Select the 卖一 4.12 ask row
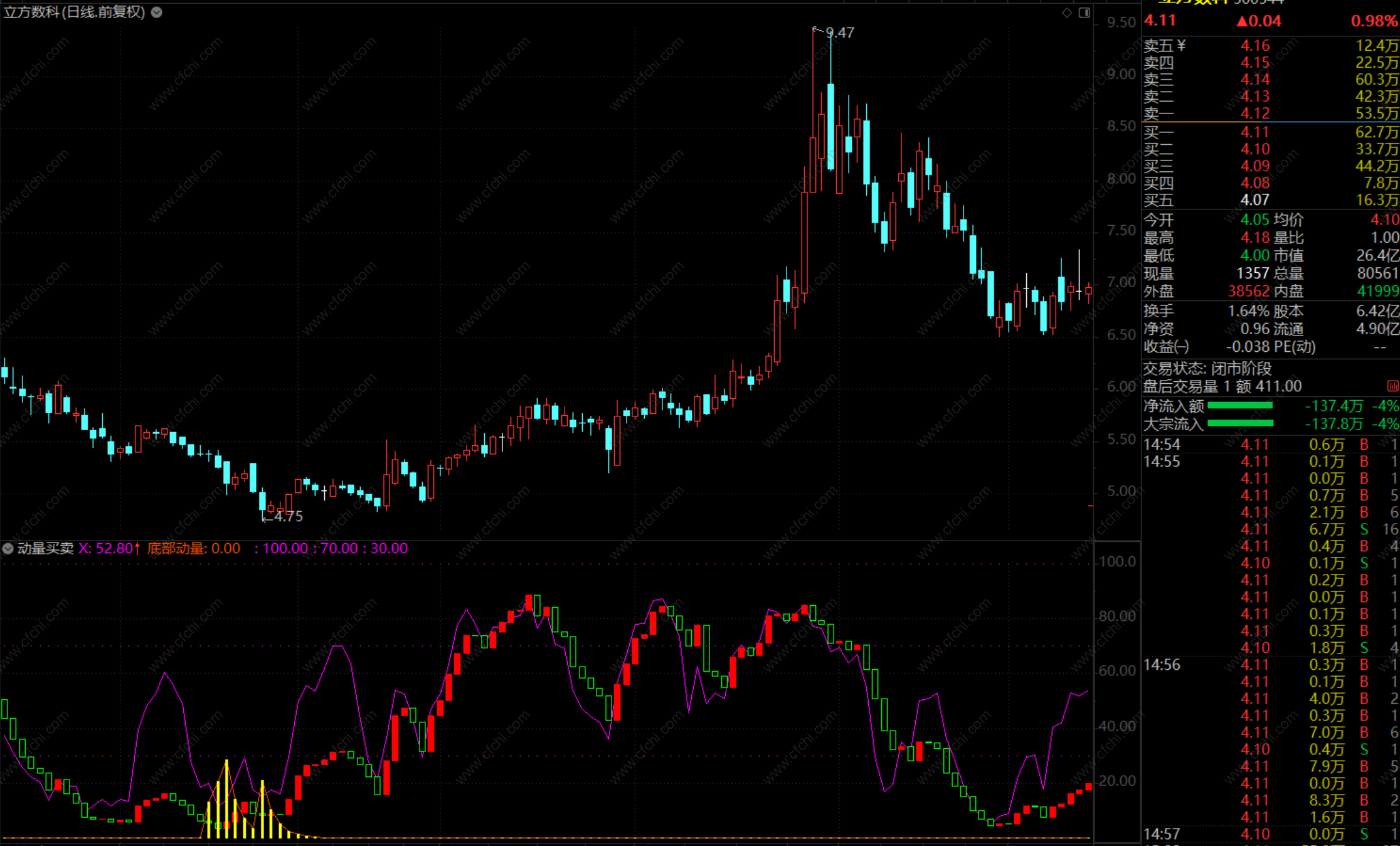Viewport: 1400px width, 846px height. [x=1254, y=114]
